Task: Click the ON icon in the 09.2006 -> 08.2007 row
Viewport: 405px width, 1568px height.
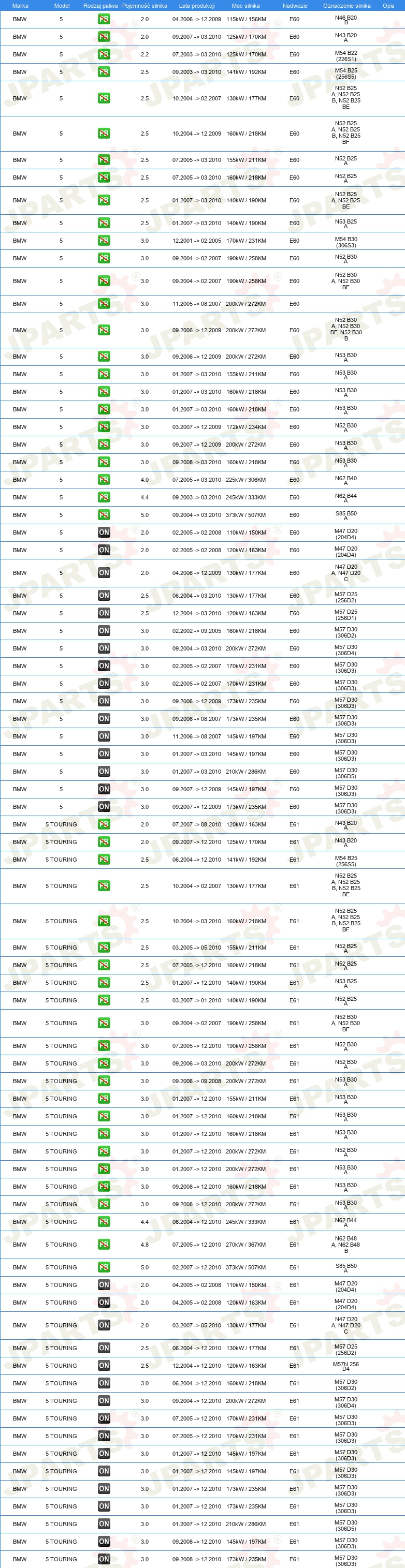Action: click(104, 718)
